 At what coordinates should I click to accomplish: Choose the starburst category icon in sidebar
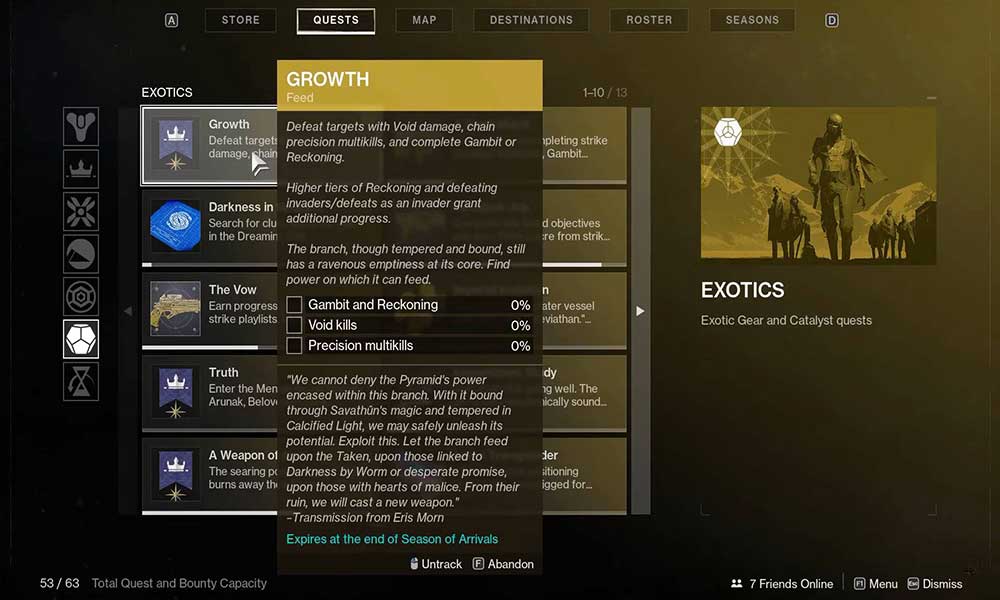81,212
